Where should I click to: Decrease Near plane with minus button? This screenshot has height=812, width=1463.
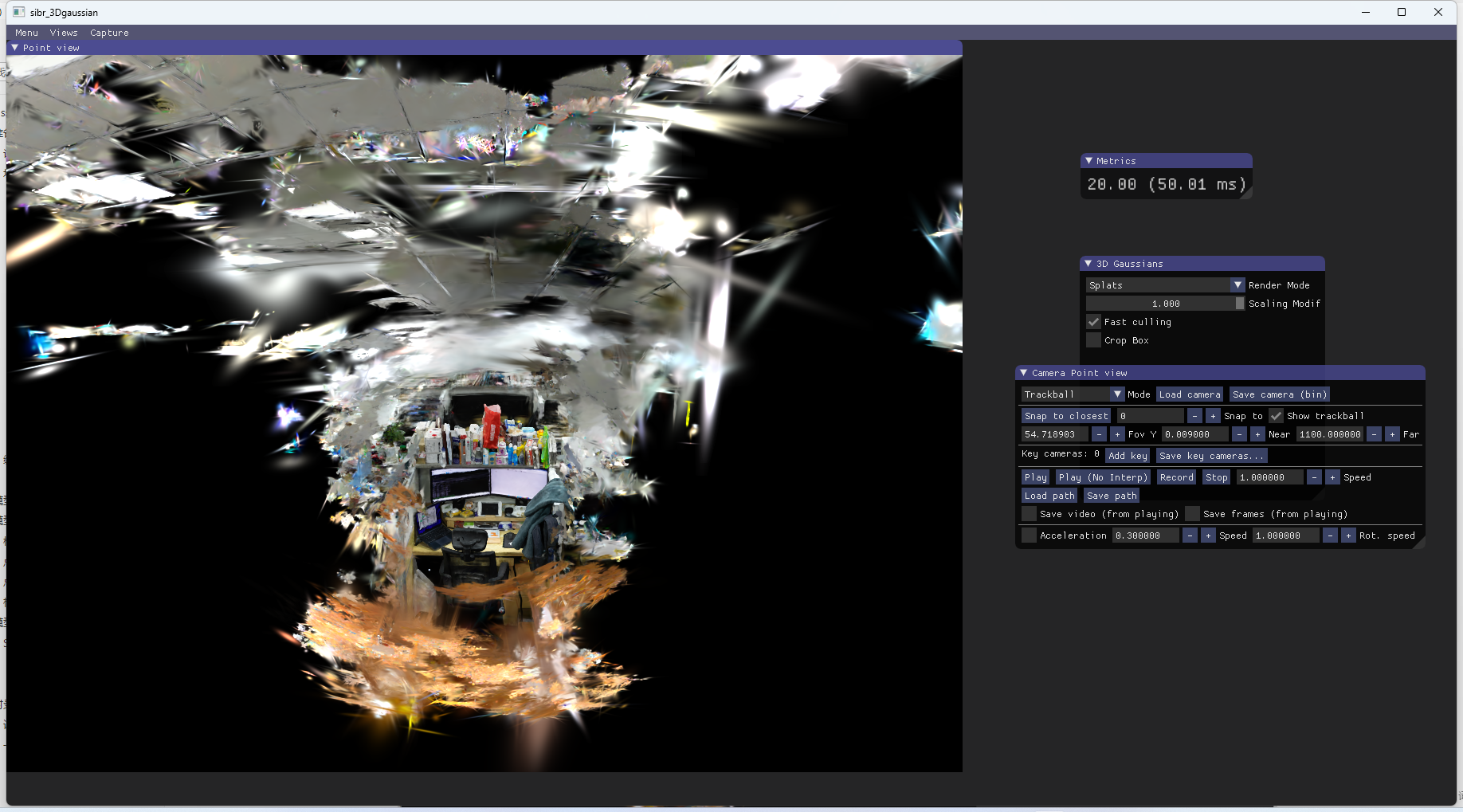pos(1239,434)
